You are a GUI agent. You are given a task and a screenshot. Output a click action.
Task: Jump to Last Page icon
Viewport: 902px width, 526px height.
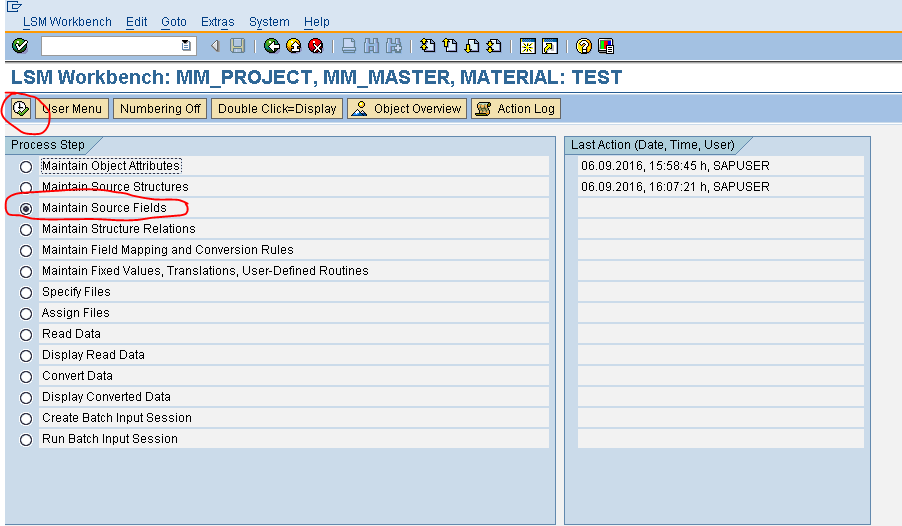click(494, 46)
